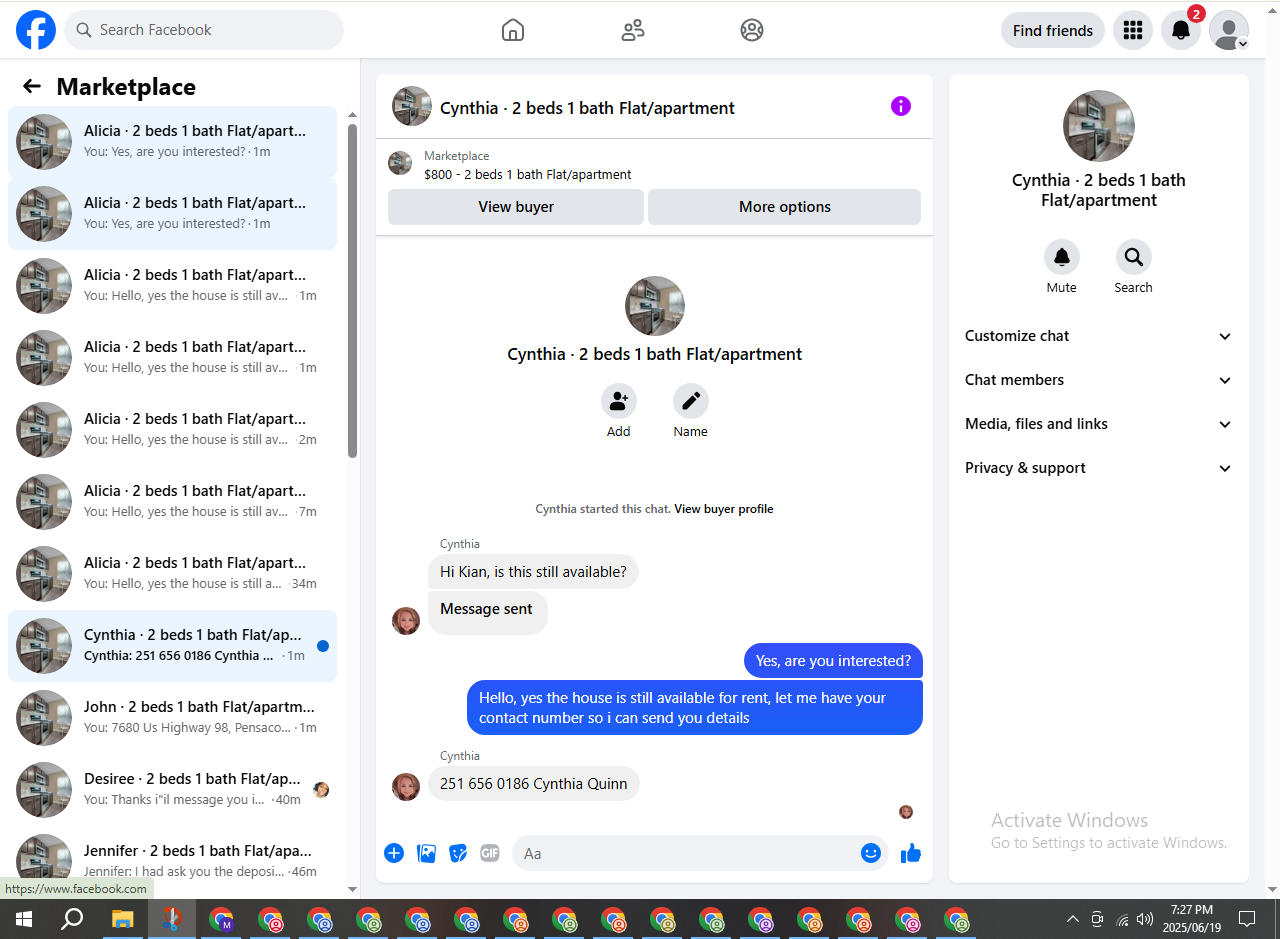Click the Name pencil icon
This screenshot has width=1280, height=939.
point(691,401)
